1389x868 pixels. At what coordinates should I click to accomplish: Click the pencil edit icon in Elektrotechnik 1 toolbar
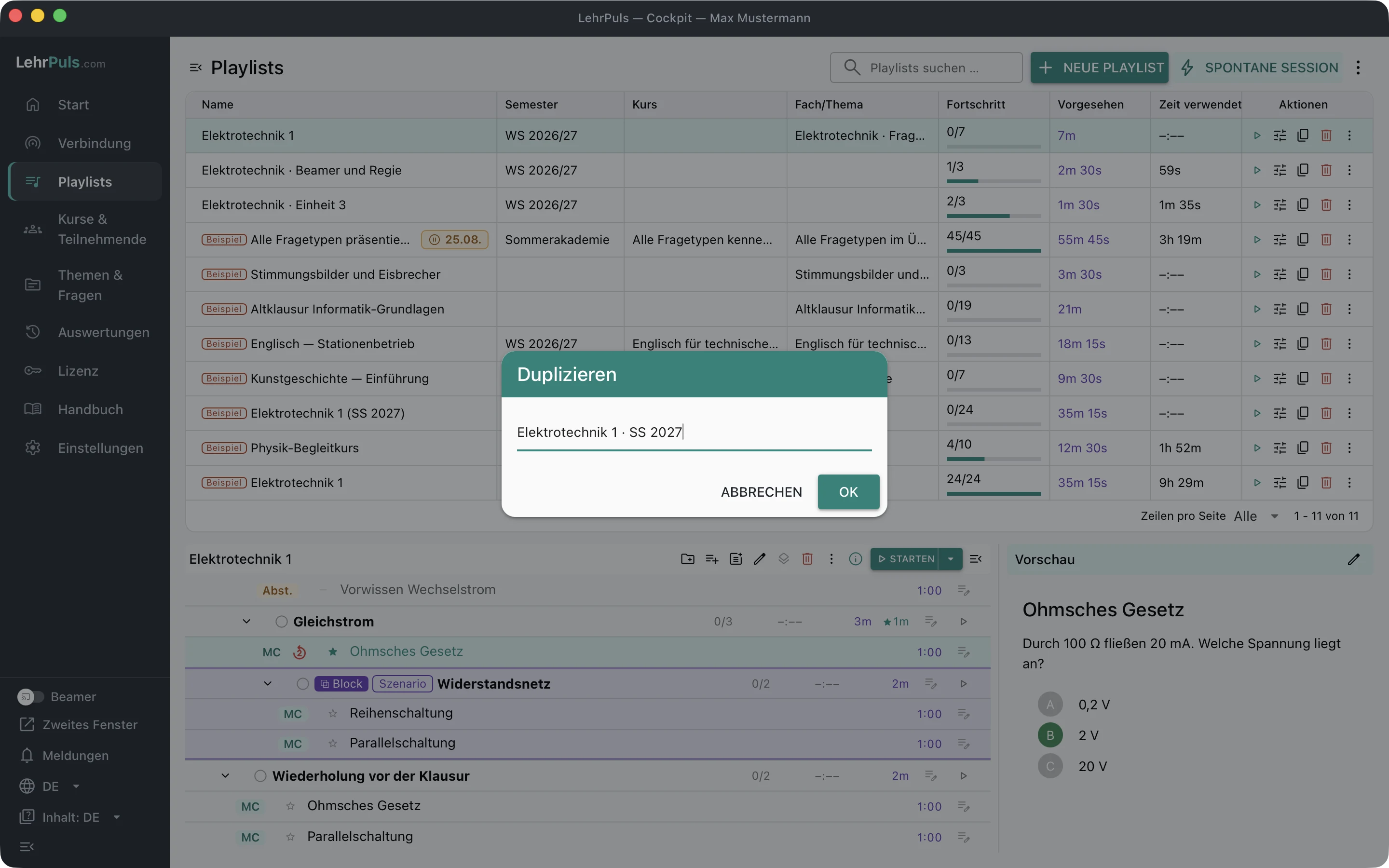(x=759, y=558)
